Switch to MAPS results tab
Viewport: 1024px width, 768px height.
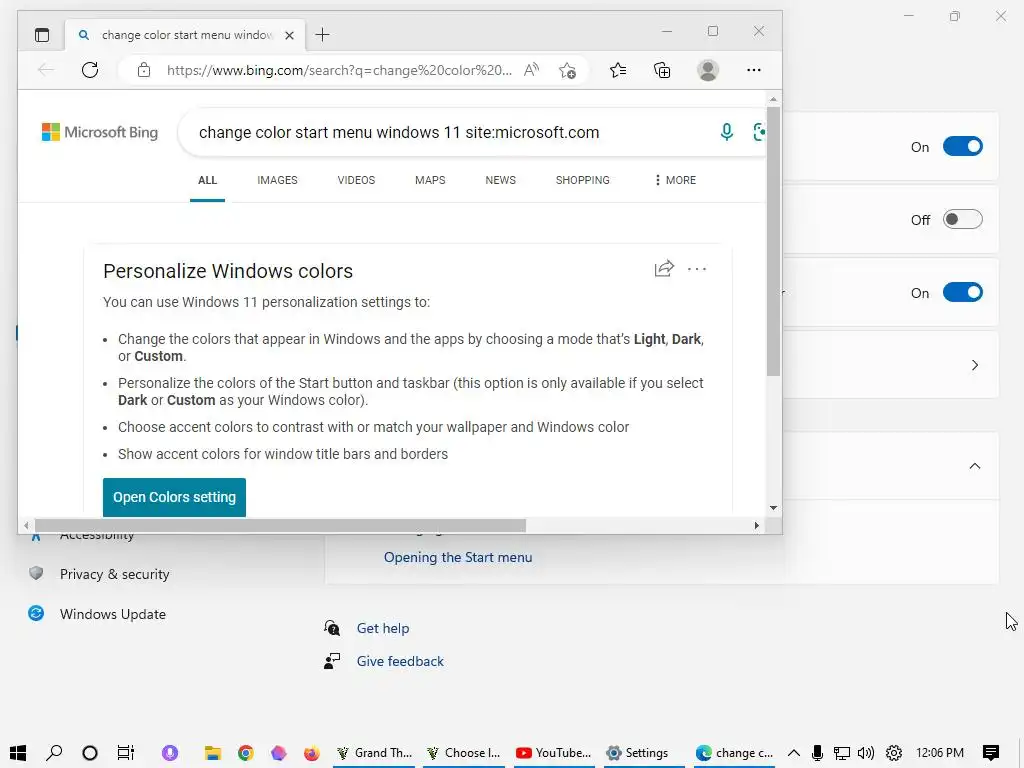click(x=430, y=180)
